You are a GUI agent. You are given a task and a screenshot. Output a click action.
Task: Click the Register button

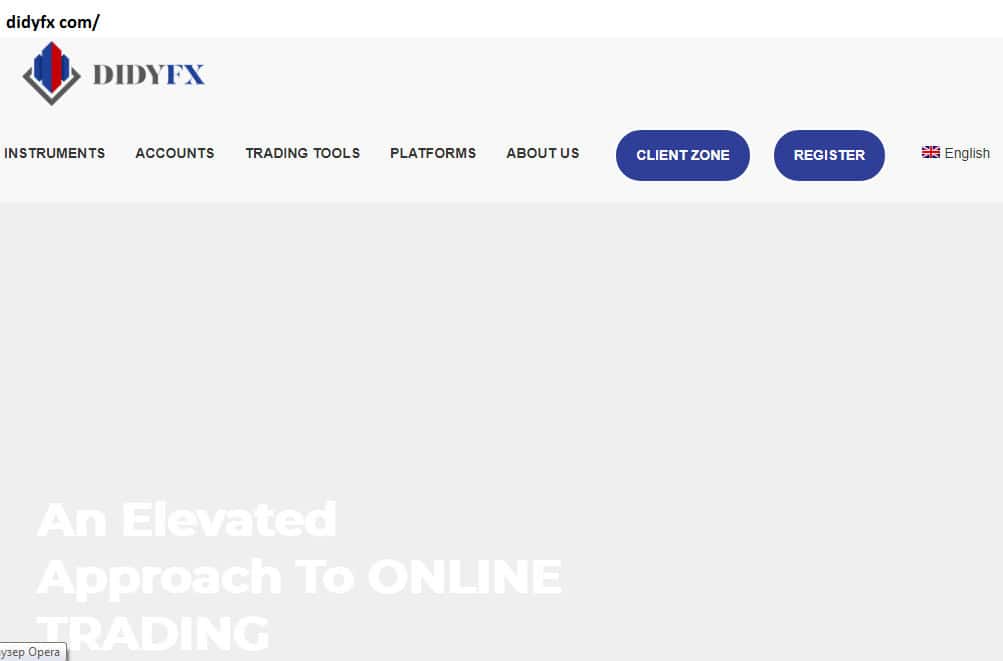[829, 155]
